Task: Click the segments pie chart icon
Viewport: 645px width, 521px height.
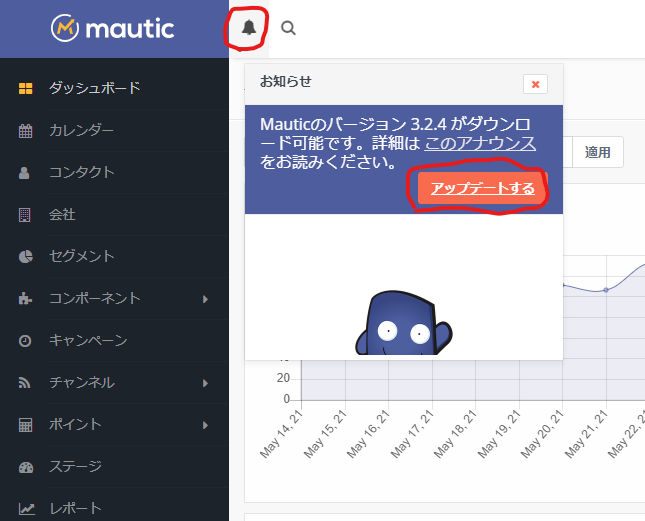Action: click(26, 256)
